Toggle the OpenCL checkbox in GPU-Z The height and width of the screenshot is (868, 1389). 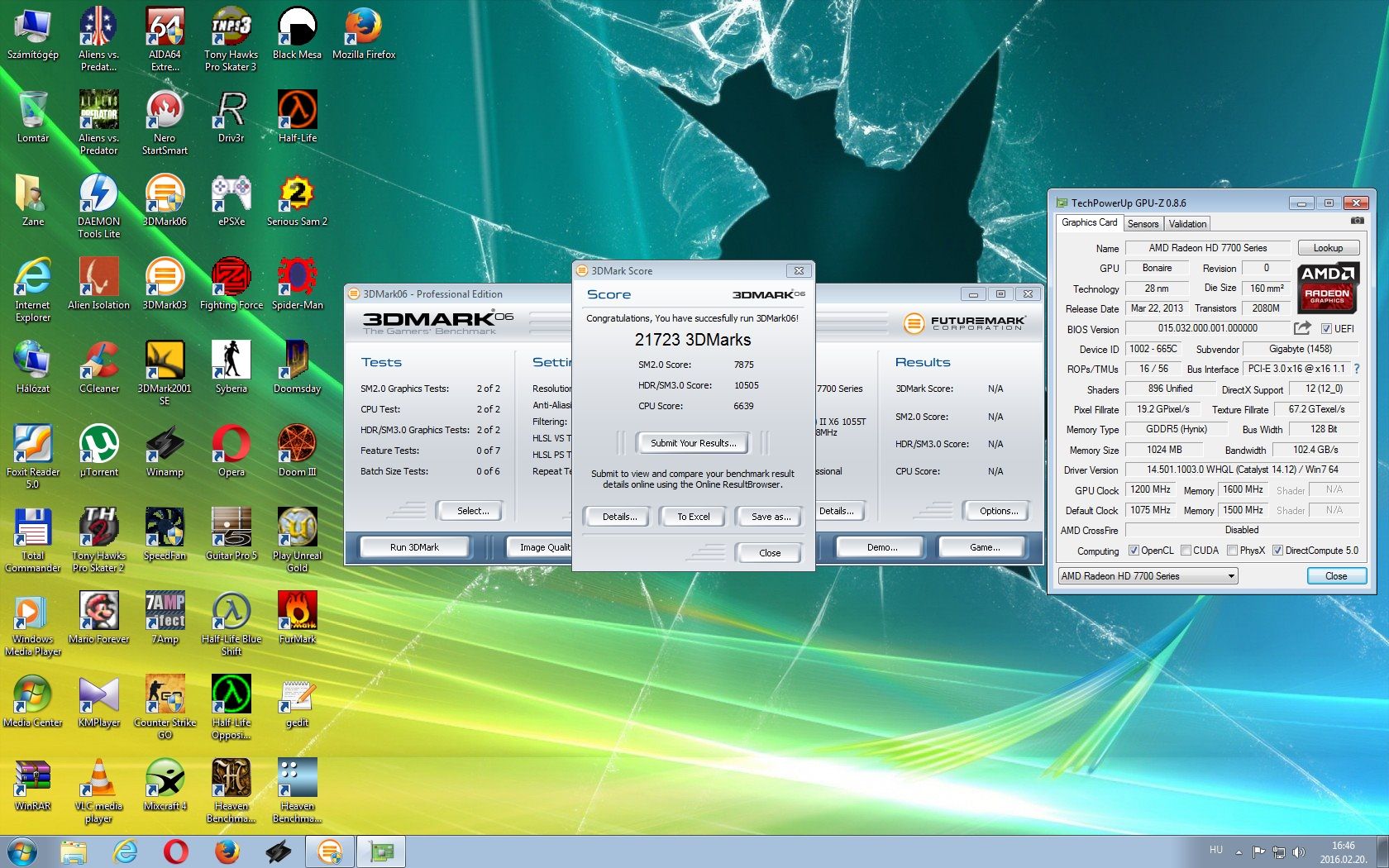pos(1134,551)
